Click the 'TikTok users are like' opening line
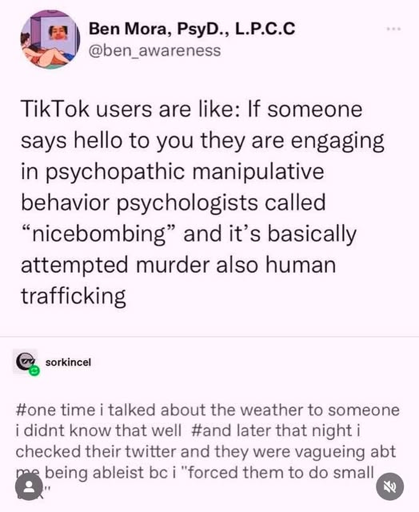The width and height of the screenshot is (419, 512). (130, 109)
